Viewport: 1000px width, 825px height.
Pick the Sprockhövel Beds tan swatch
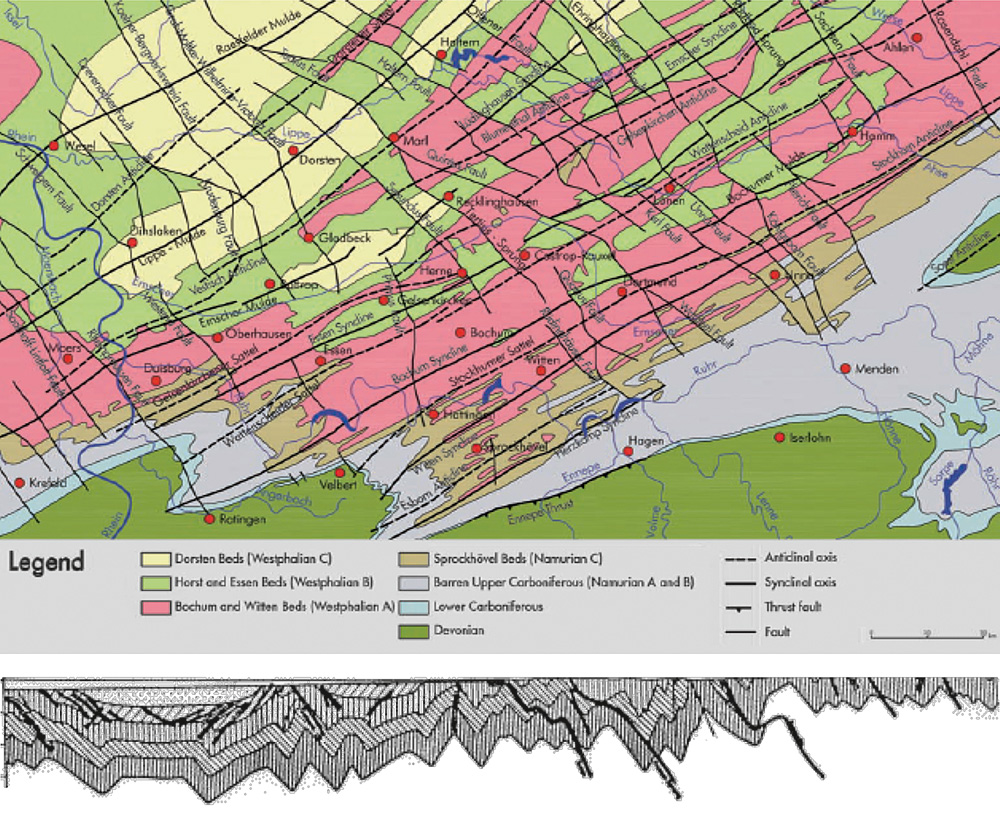(x=412, y=558)
